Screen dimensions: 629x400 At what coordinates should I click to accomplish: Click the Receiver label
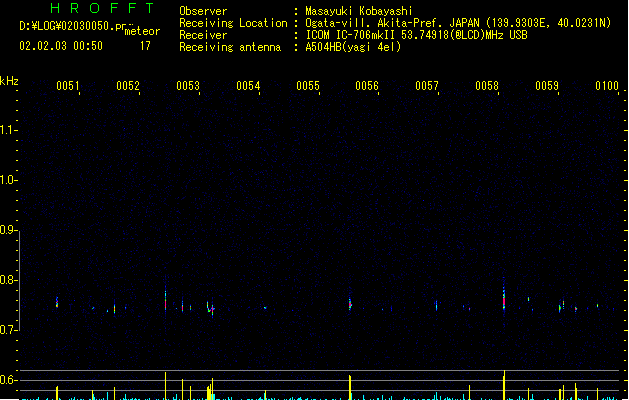203,35
